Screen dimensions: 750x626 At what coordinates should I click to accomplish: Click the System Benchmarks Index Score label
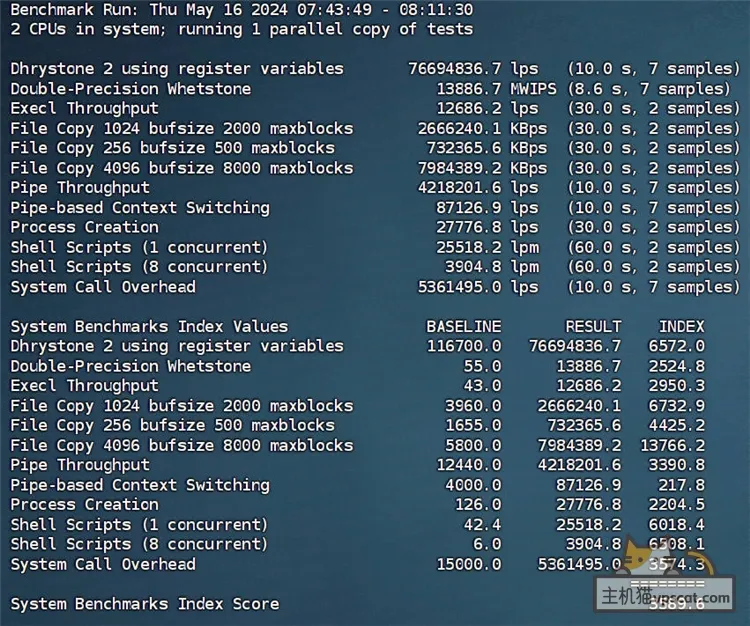pyautogui.click(x=144, y=604)
